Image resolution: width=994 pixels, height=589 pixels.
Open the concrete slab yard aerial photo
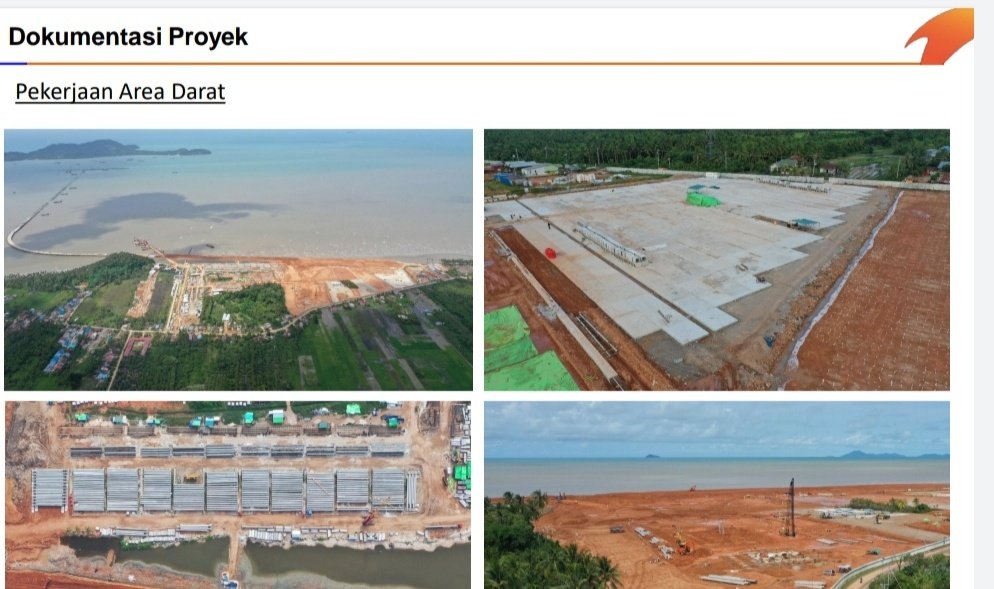coord(717,259)
